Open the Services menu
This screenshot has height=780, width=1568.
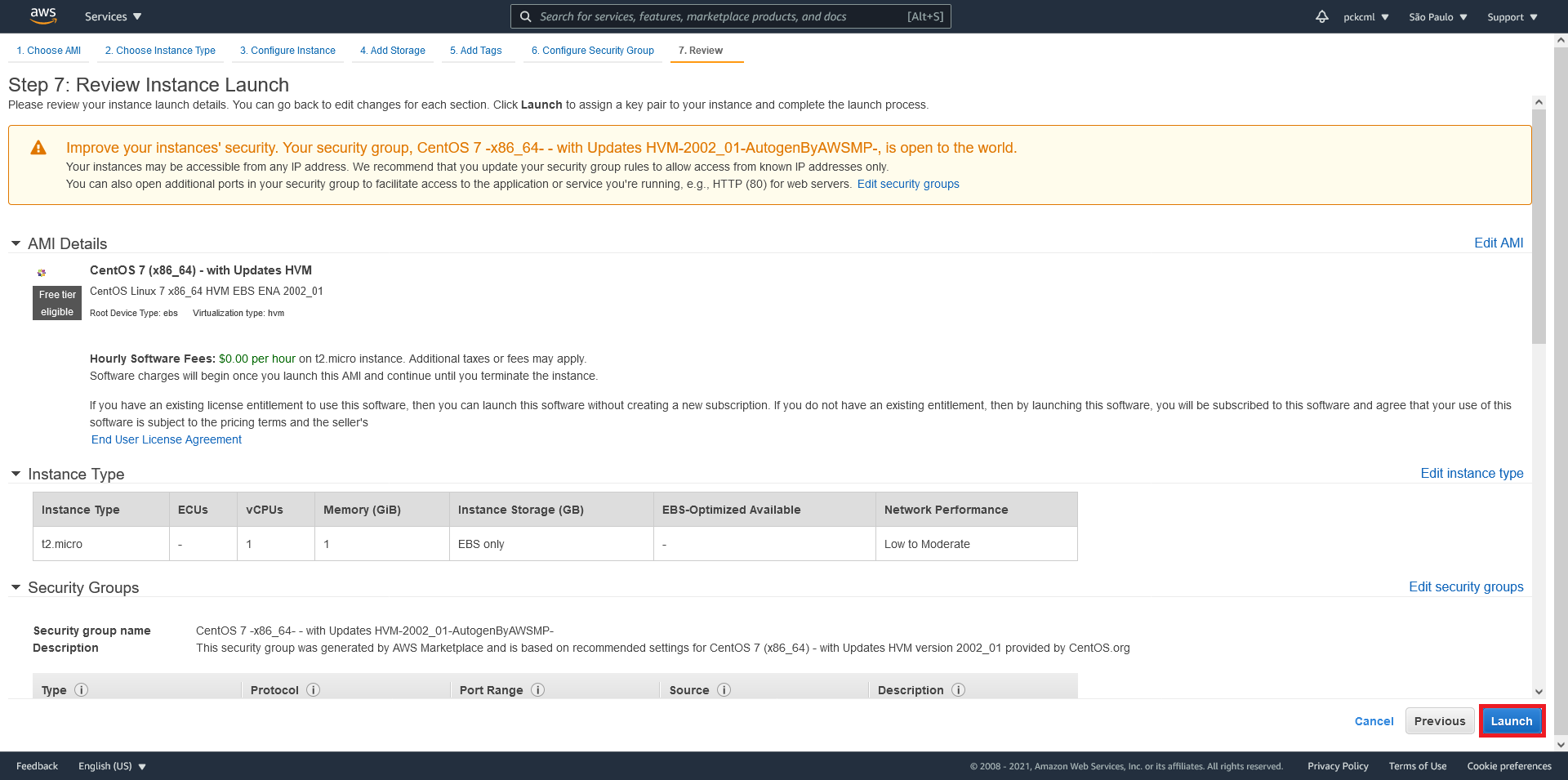[112, 16]
